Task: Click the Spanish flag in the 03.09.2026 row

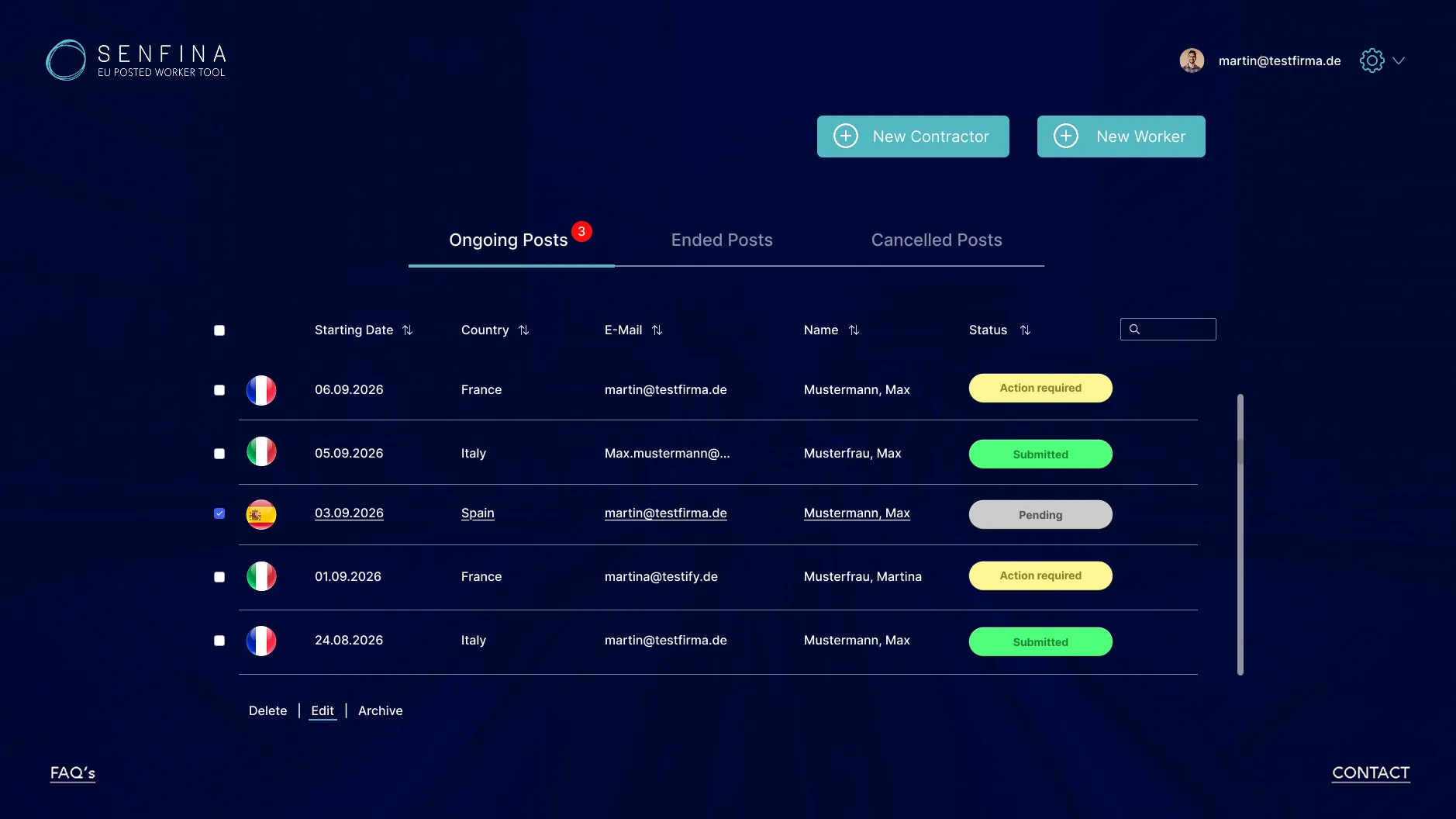Action: point(261,514)
